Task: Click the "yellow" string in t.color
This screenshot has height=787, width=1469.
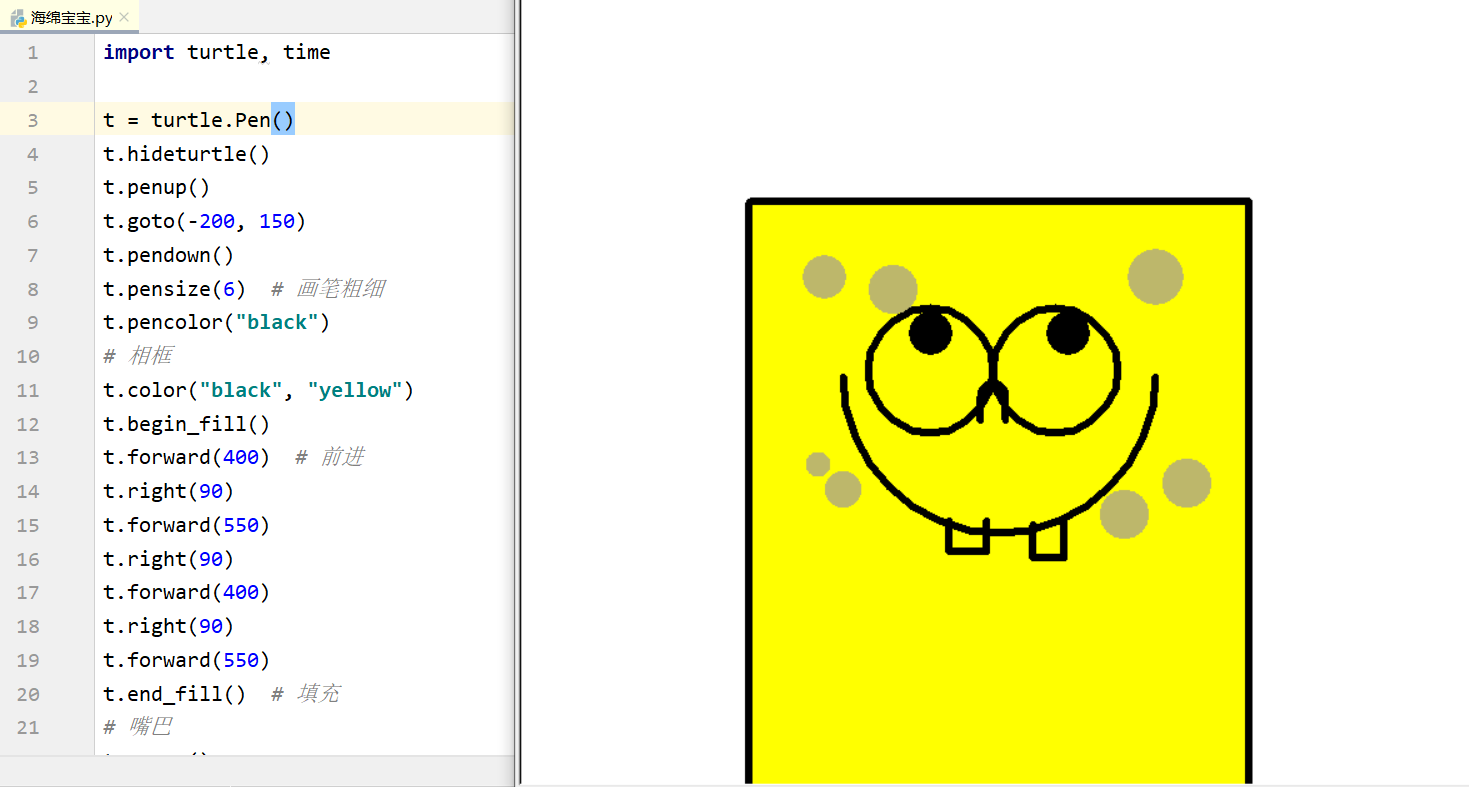Action: pyautogui.click(x=355, y=390)
